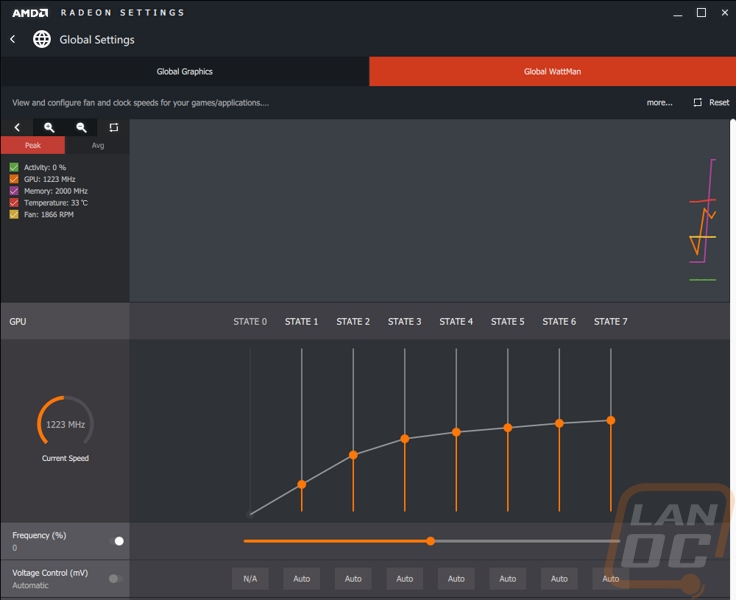736x600 pixels.
Task: Select the Avg histogram tab
Action: pyautogui.click(x=97, y=145)
